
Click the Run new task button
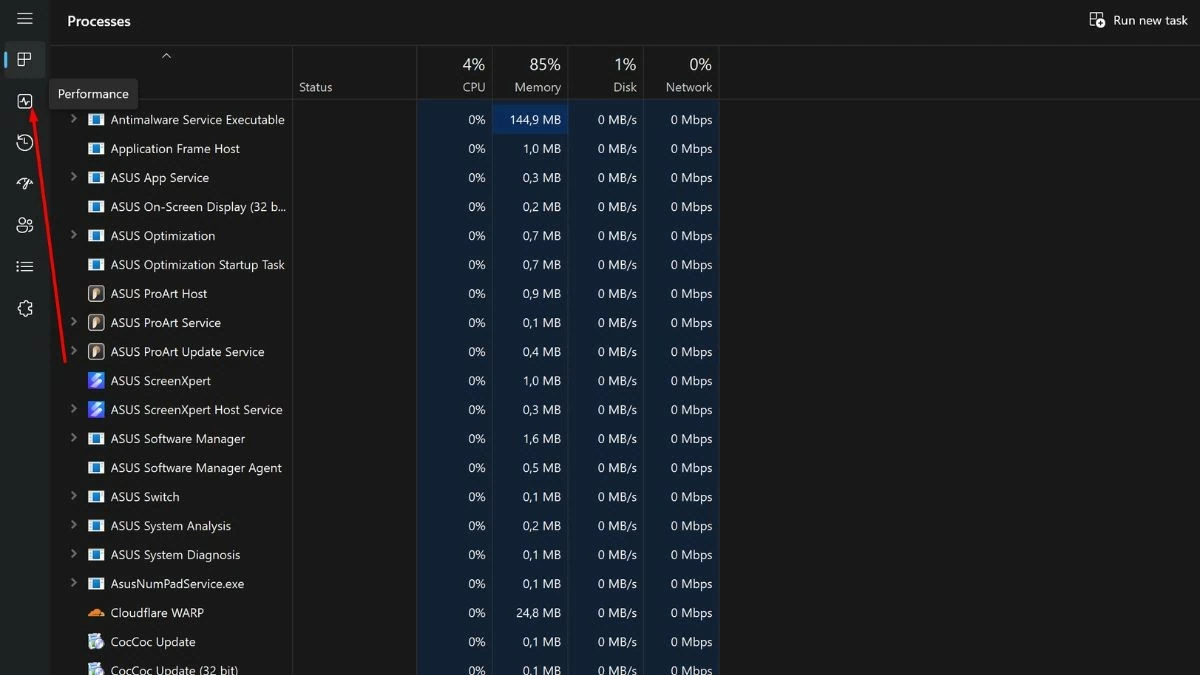(1138, 20)
